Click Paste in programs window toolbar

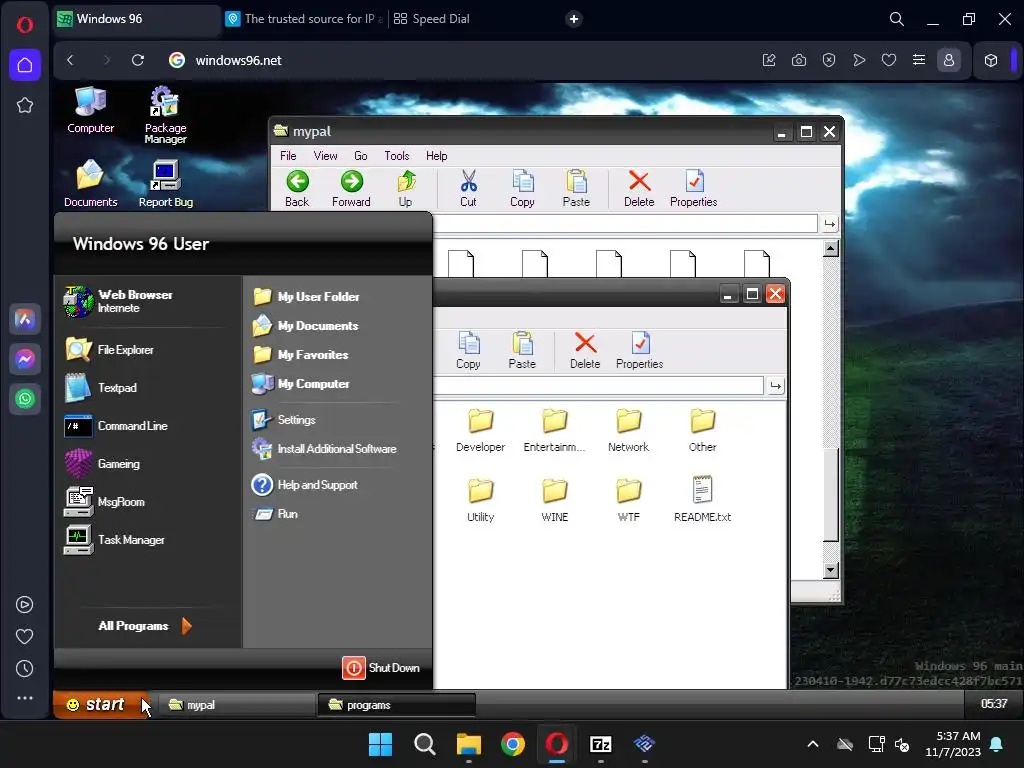[522, 351]
